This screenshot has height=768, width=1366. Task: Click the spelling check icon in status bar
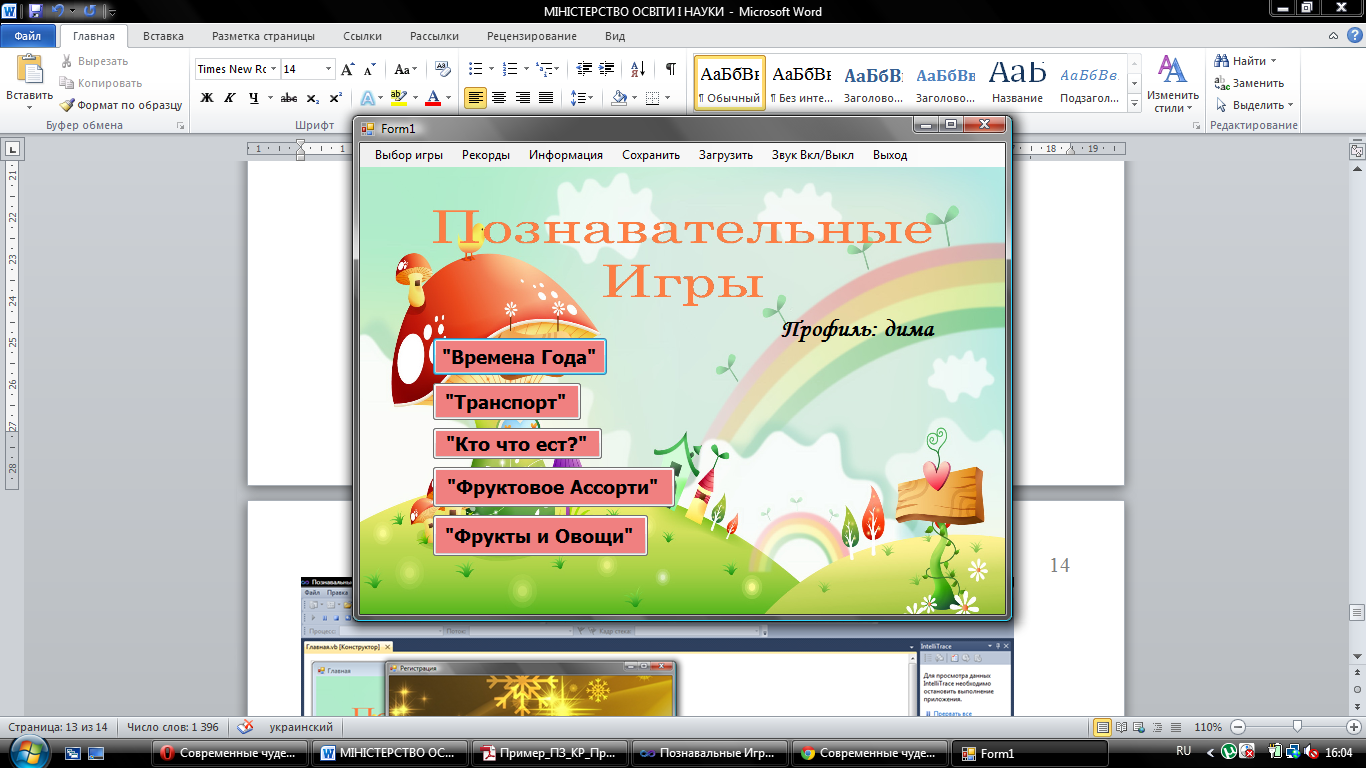(x=245, y=727)
